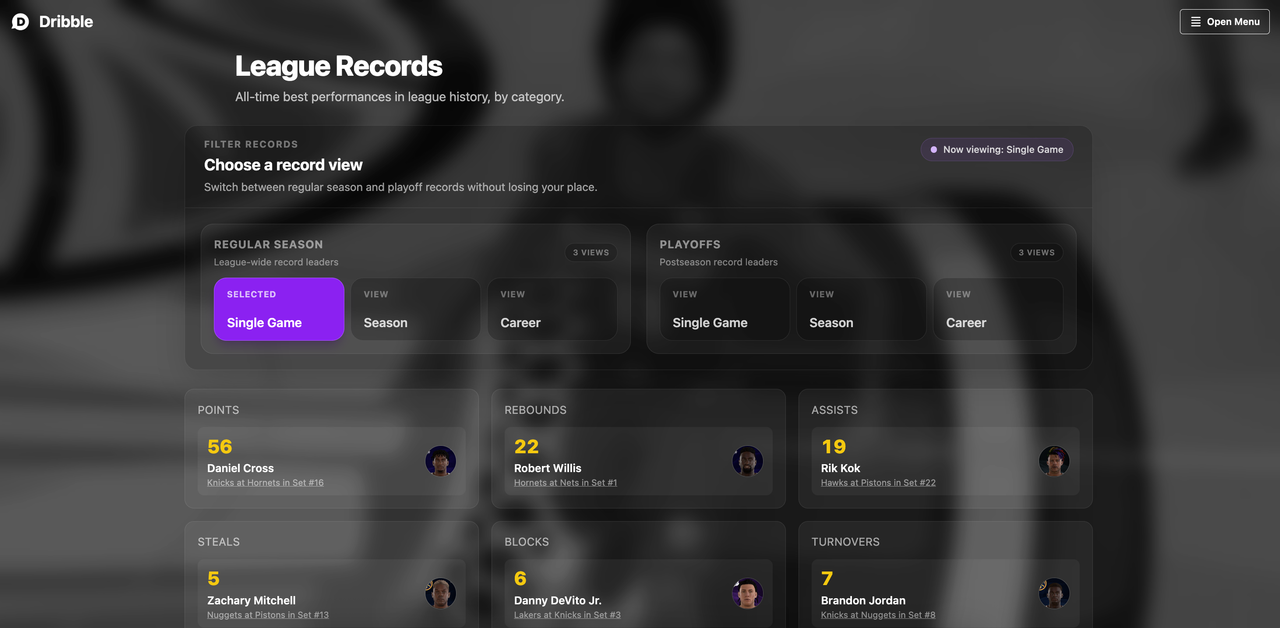Image resolution: width=1280 pixels, height=628 pixels.
Task: Switch to Regular Season Career view
Action: point(552,309)
